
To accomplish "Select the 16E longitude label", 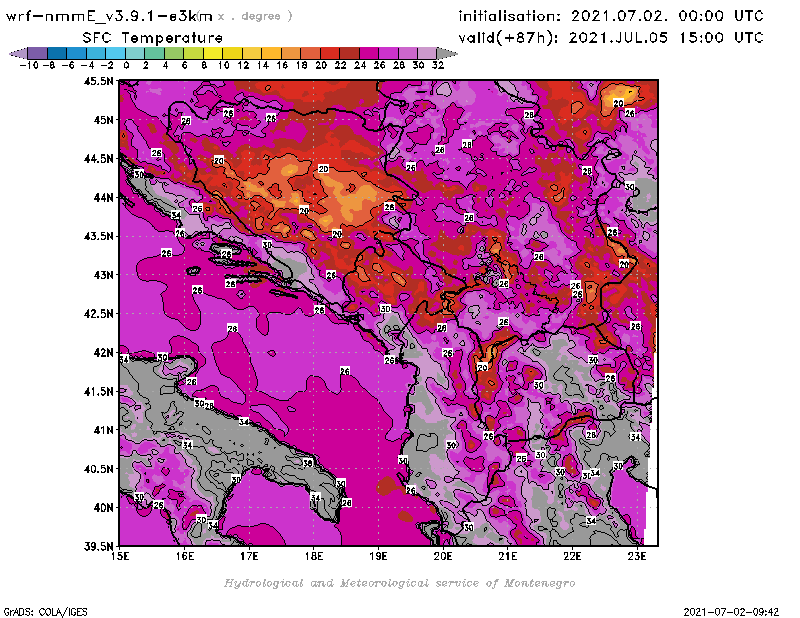I will pos(185,556).
